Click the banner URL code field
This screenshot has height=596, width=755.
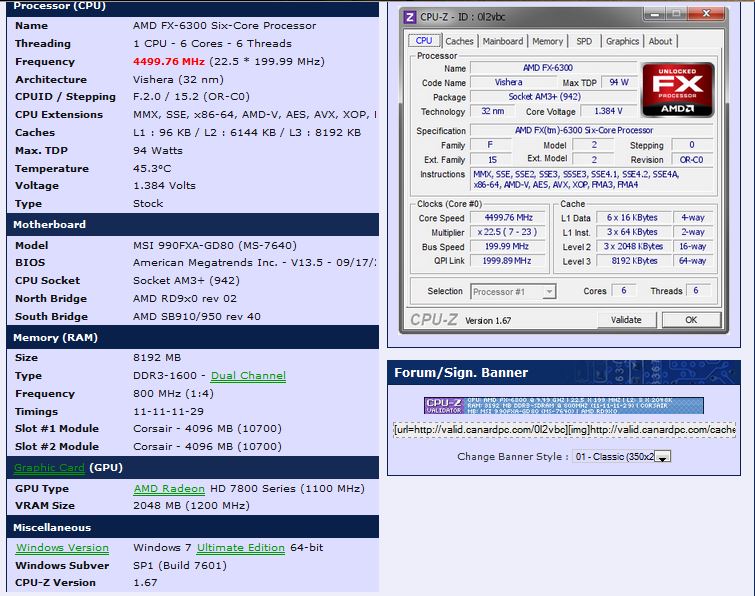click(564, 429)
